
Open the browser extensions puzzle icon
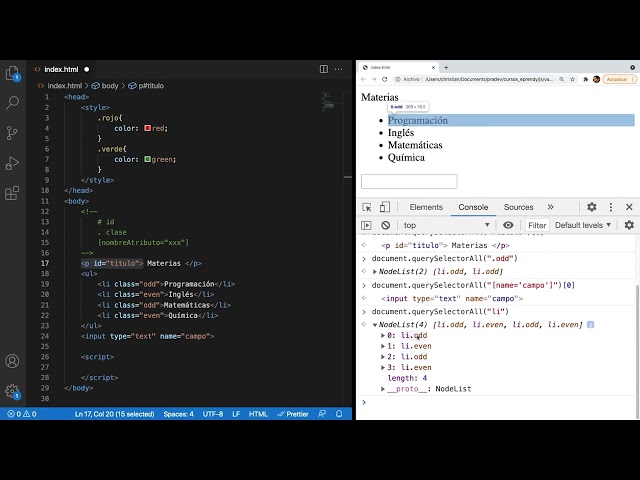pyautogui.click(x=585, y=79)
